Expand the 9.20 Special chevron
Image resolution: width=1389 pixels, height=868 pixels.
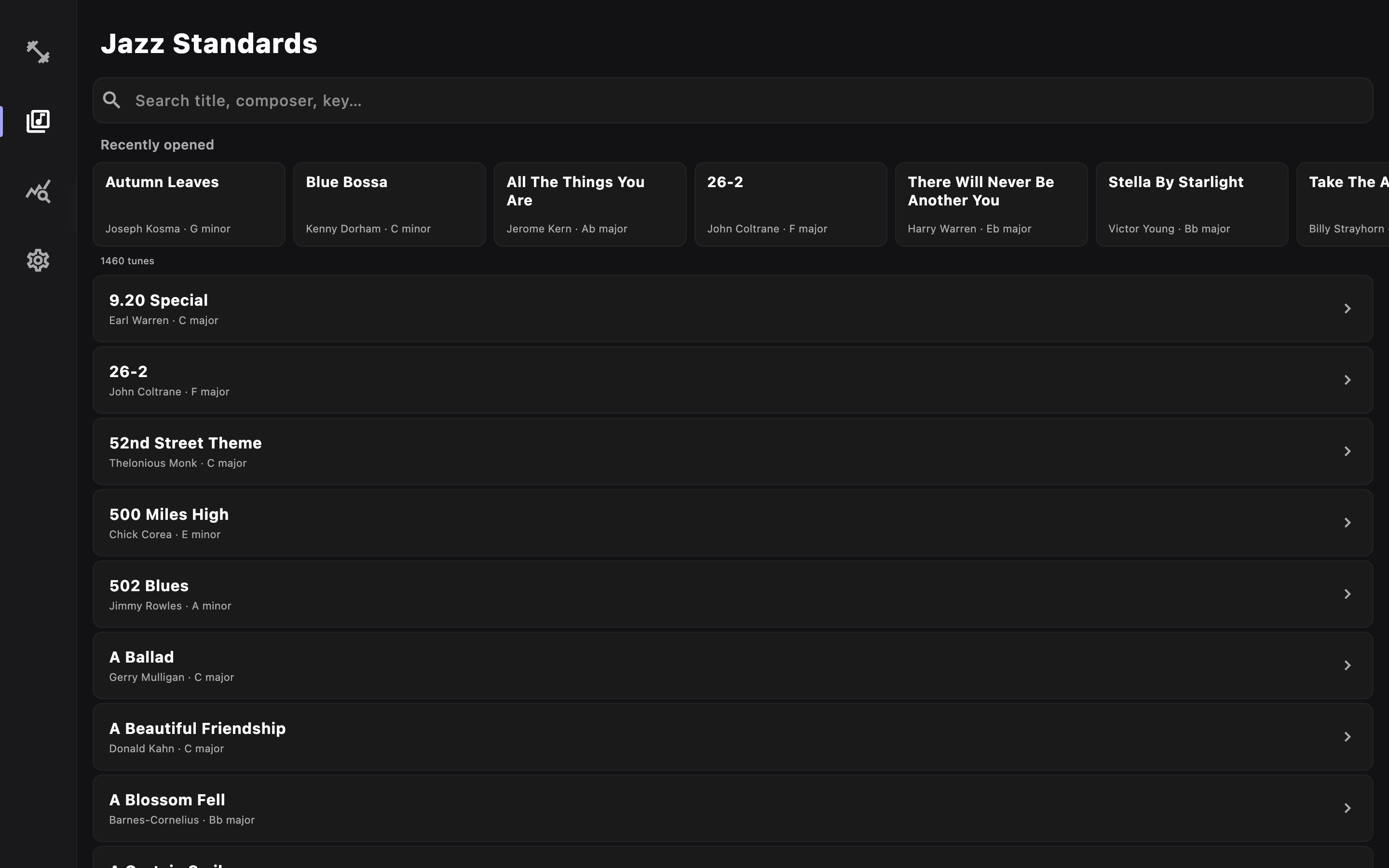pyautogui.click(x=1347, y=309)
